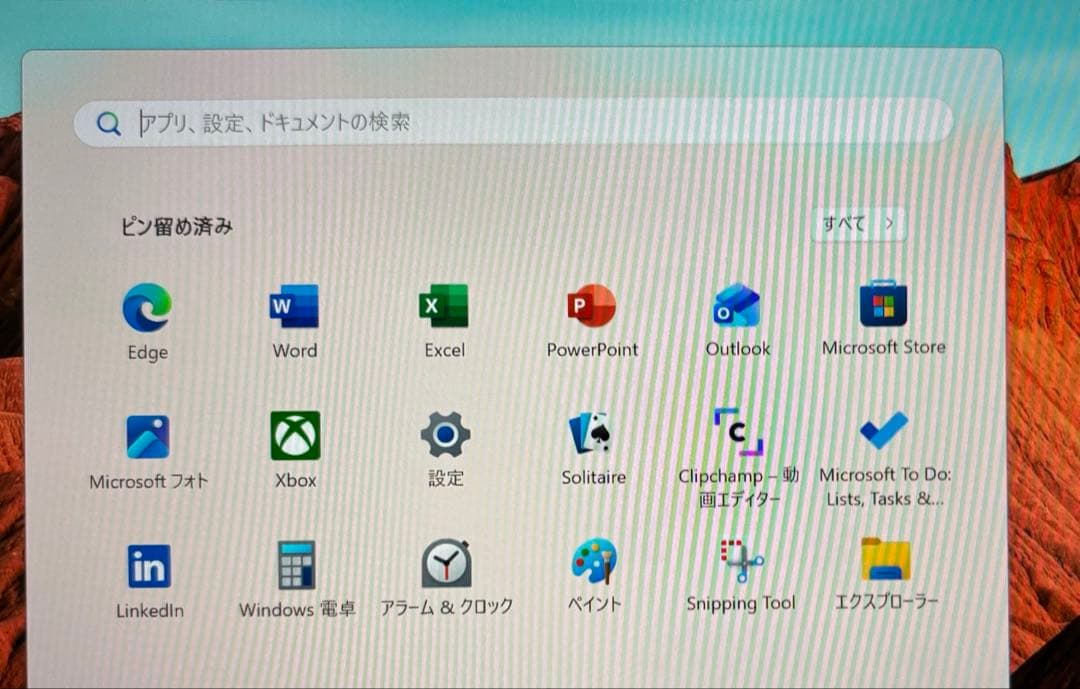Open the Excel app icon
The height and width of the screenshot is (689, 1080).
(x=444, y=306)
